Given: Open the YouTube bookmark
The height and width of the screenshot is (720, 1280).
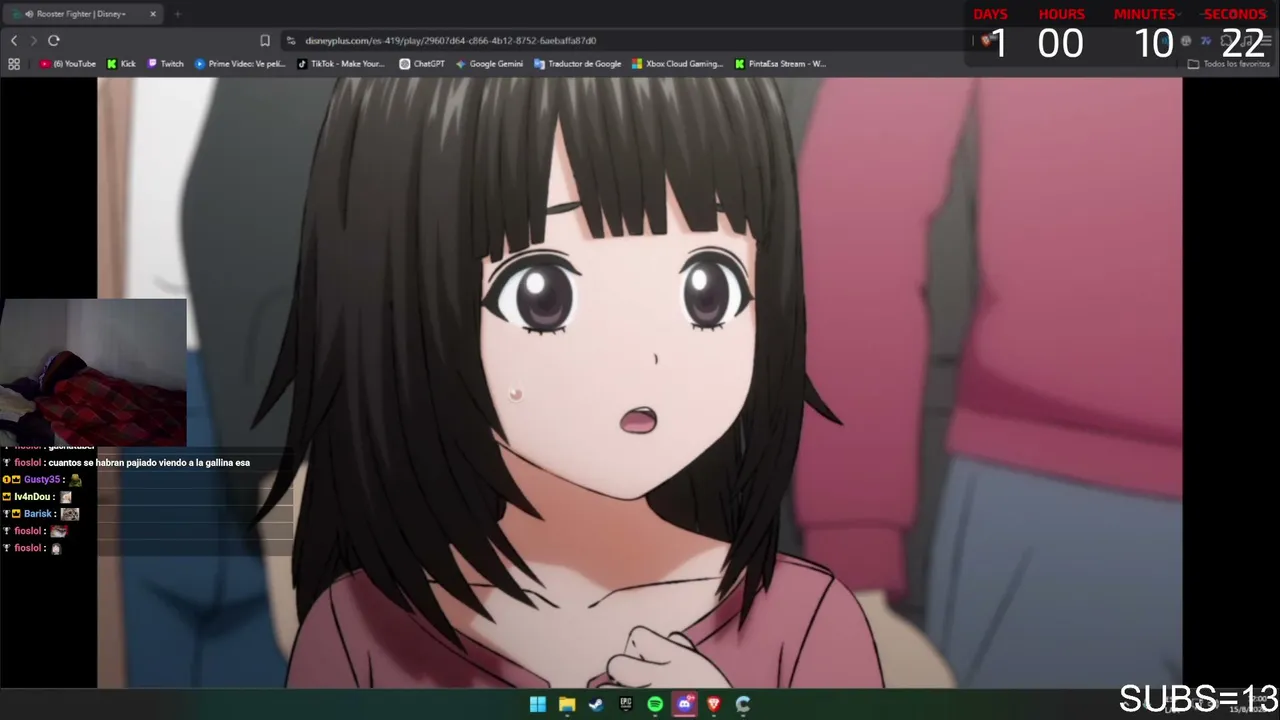Looking at the screenshot, I should 68,64.
